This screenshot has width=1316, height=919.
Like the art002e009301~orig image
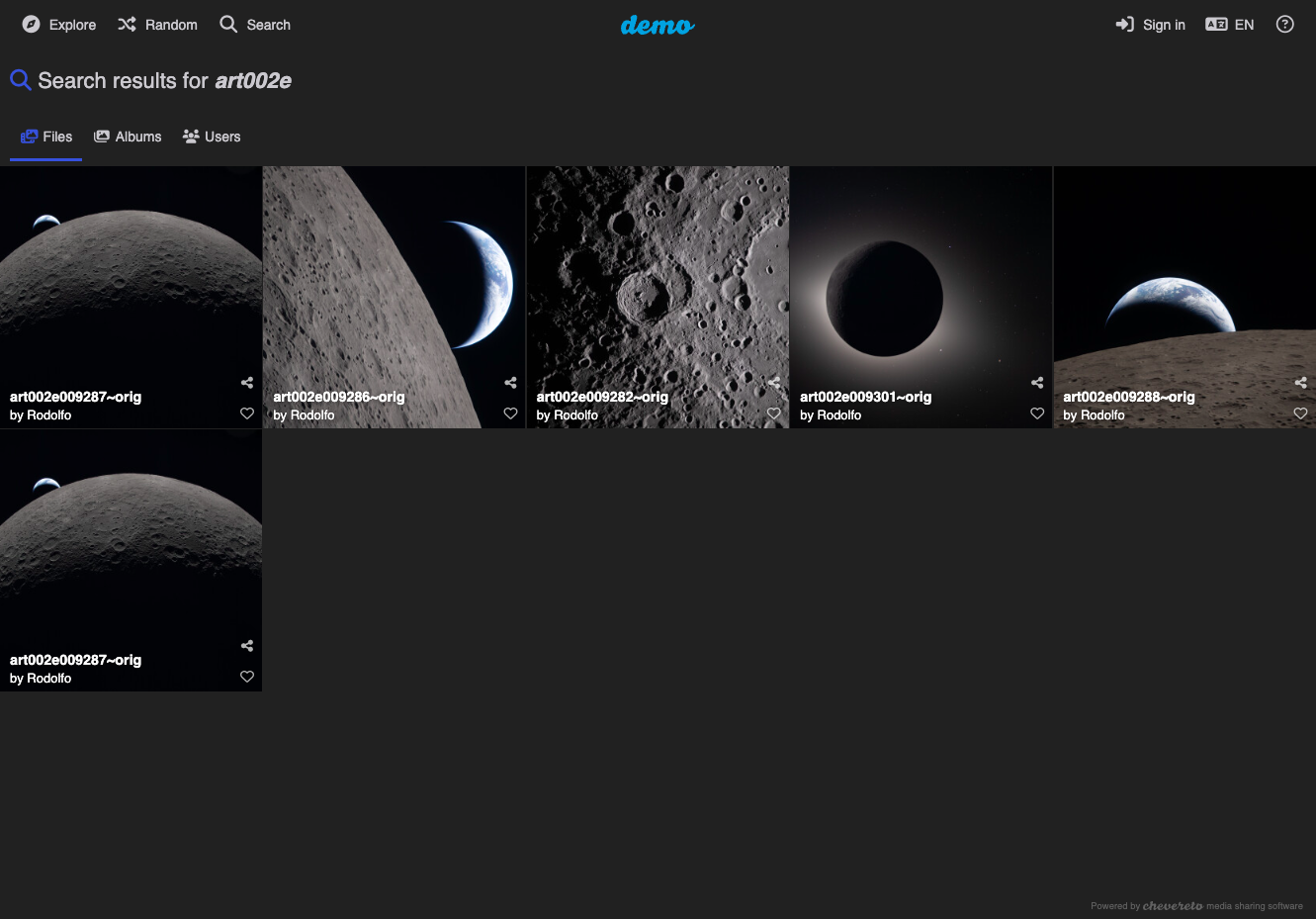[1037, 414]
